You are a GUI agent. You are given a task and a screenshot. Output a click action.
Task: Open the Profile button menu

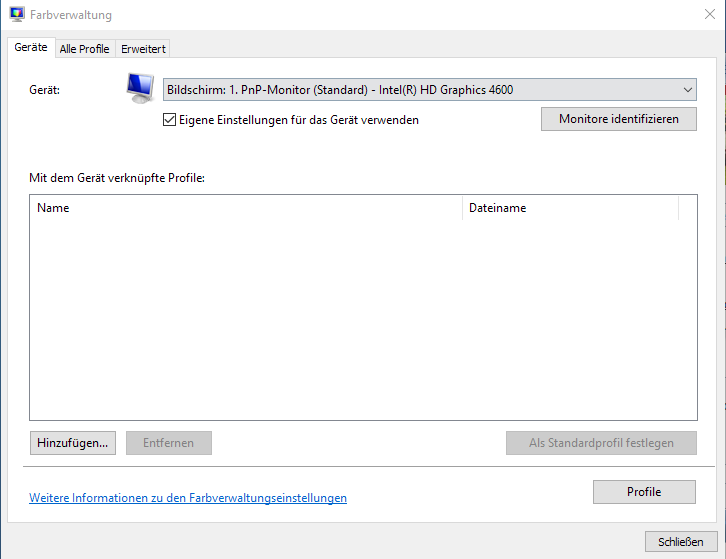(x=644, y=492)
